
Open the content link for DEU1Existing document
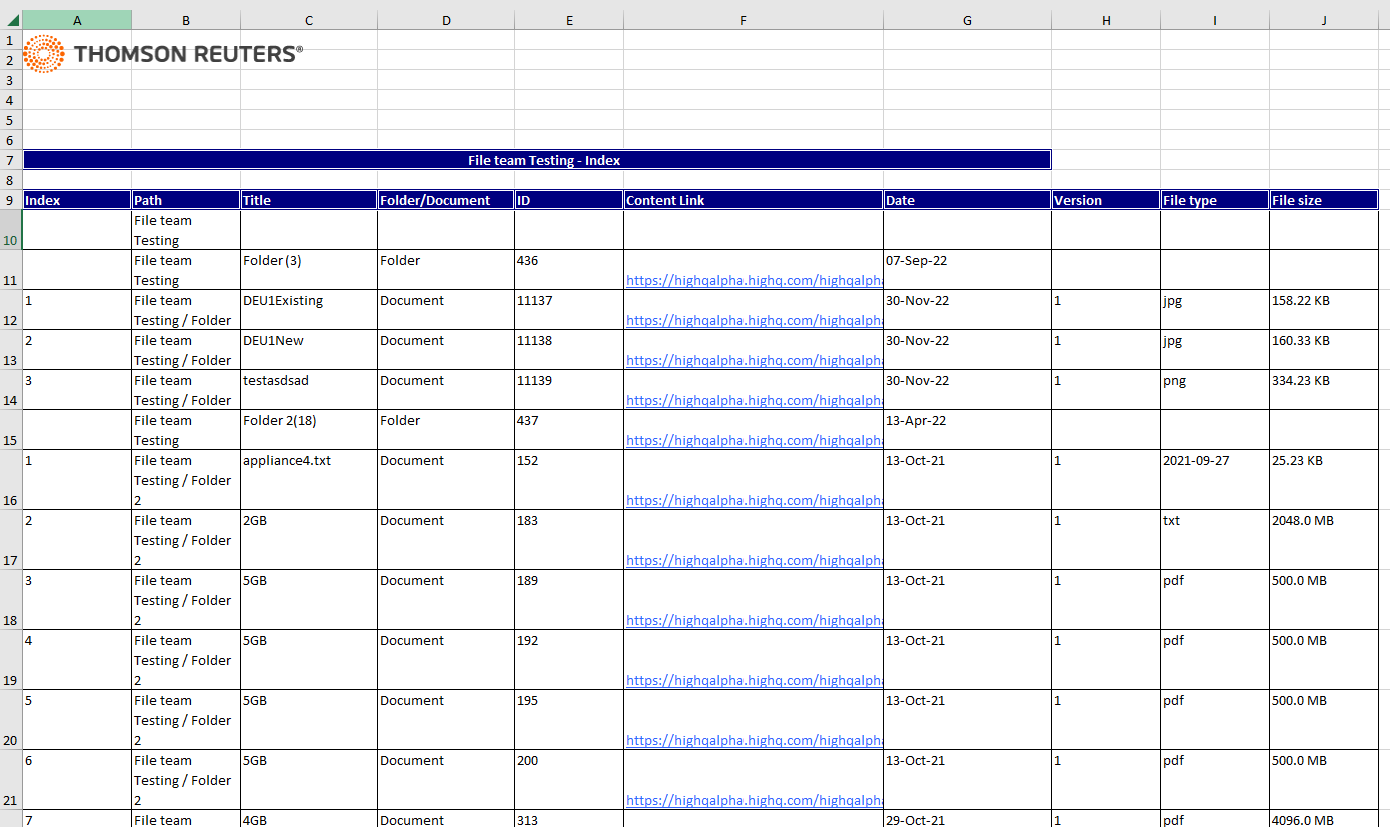pos(753,321)
